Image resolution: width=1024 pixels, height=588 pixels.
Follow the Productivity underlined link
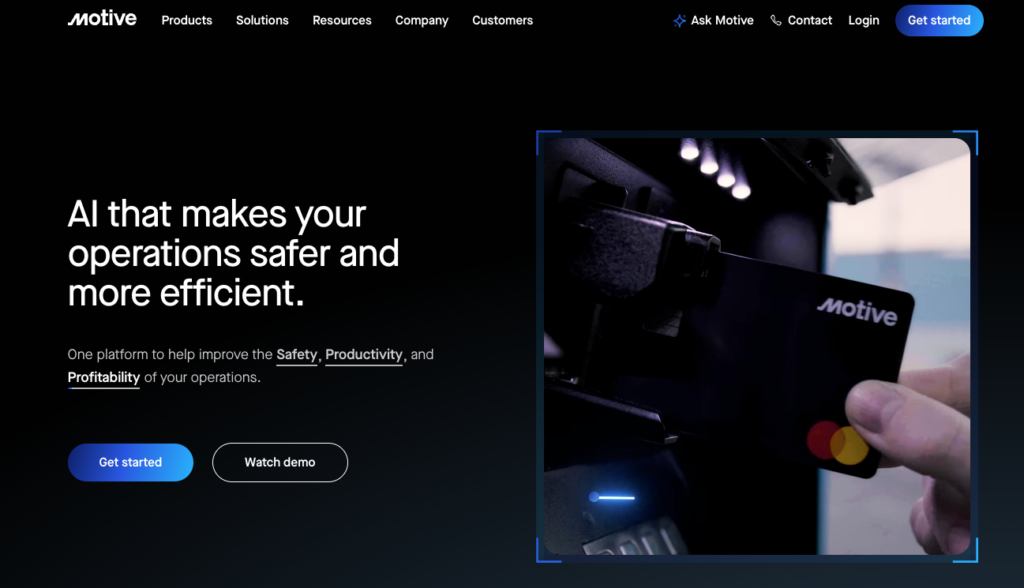(364, 355)
